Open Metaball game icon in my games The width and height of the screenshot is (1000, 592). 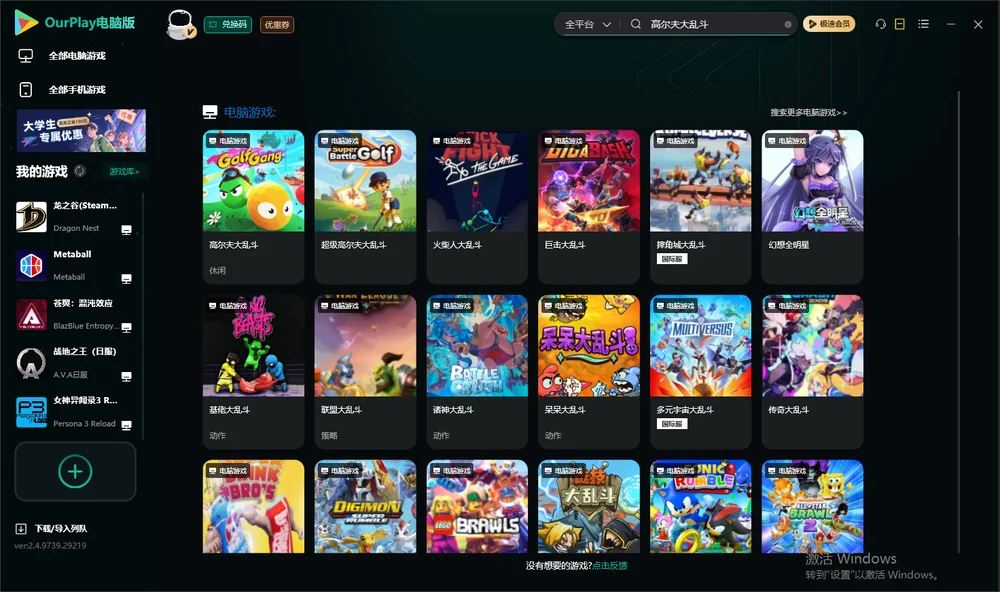click(31, 265)
